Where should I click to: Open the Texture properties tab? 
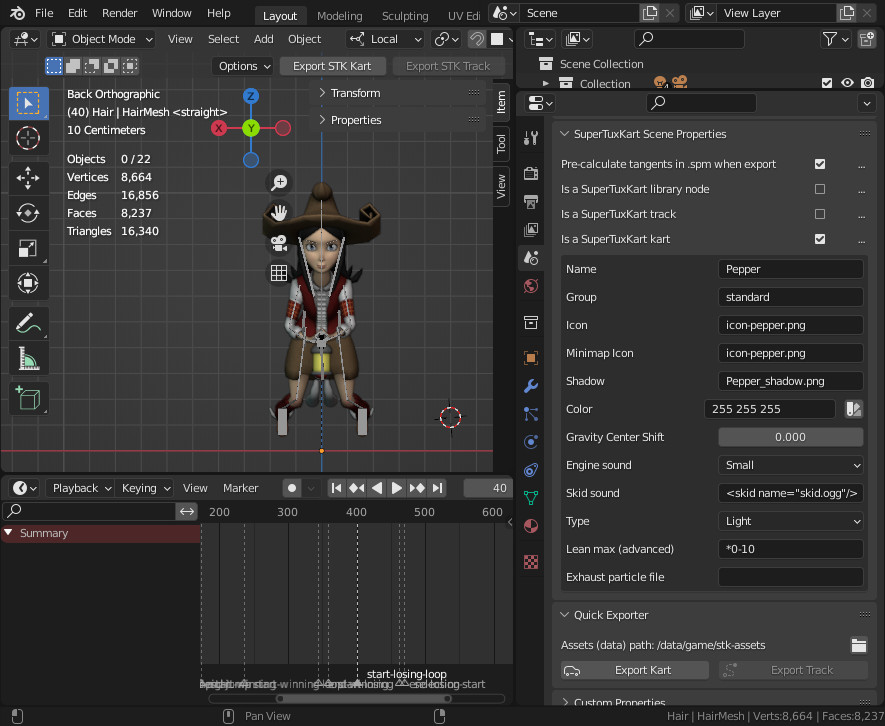531,562
